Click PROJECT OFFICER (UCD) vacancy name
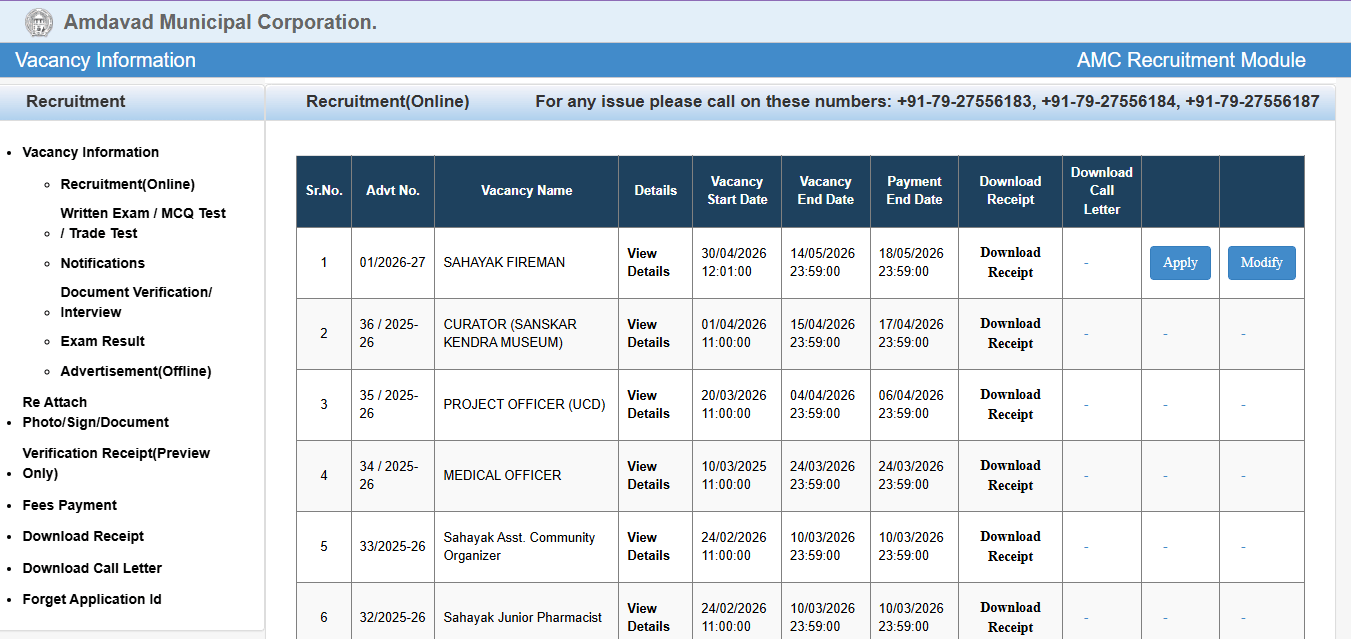This screenshot has width=1351, height=639. 524,404
